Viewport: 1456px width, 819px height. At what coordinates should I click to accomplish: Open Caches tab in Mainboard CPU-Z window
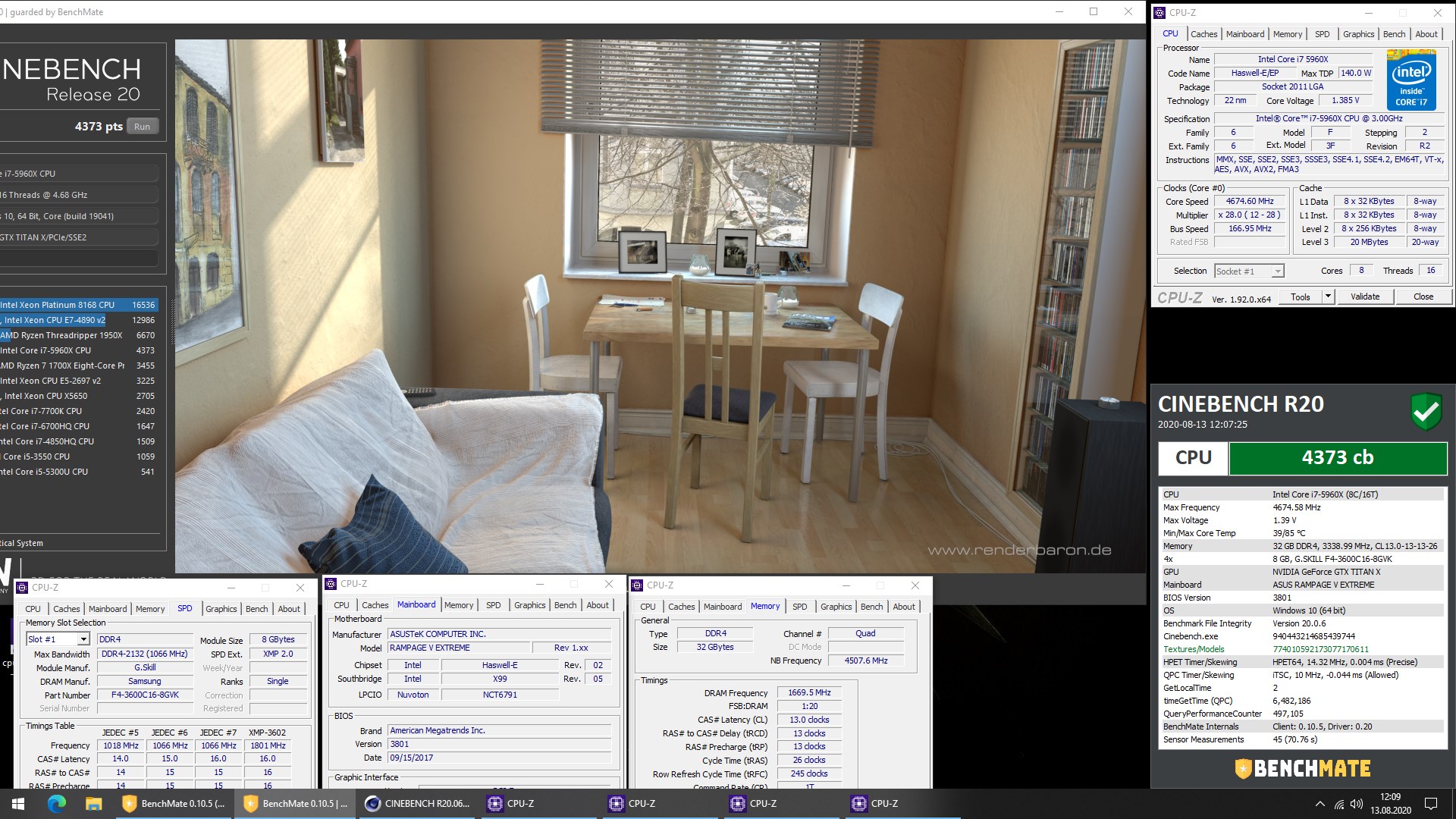pos(375,605)
